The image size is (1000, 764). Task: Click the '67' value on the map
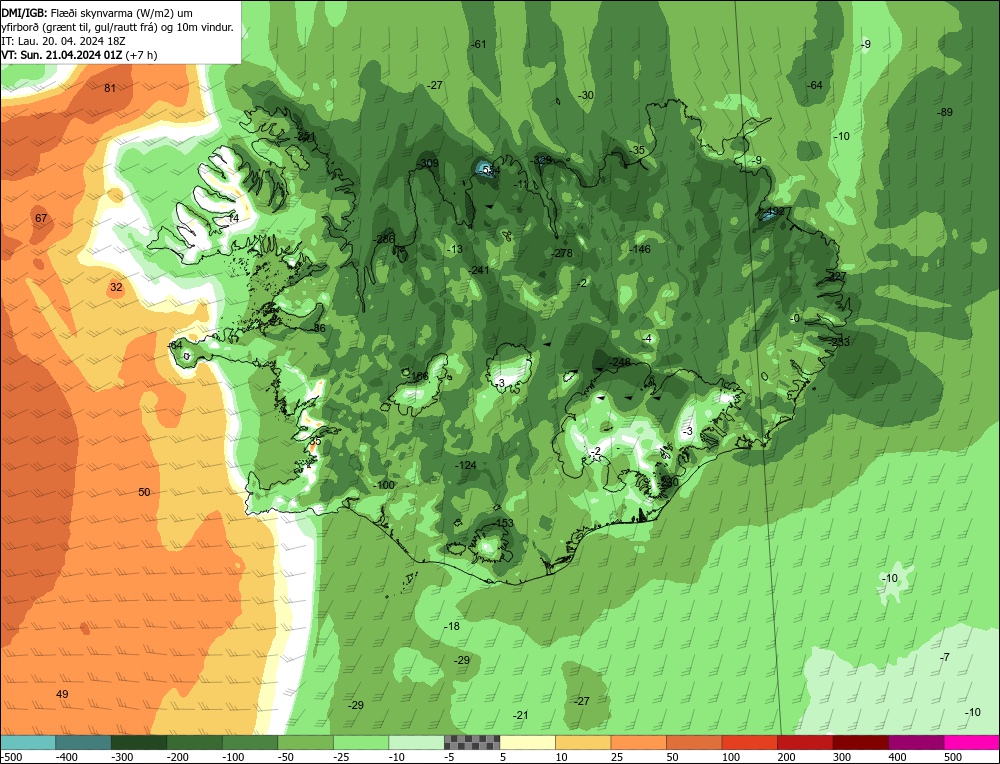click(41, 218)
